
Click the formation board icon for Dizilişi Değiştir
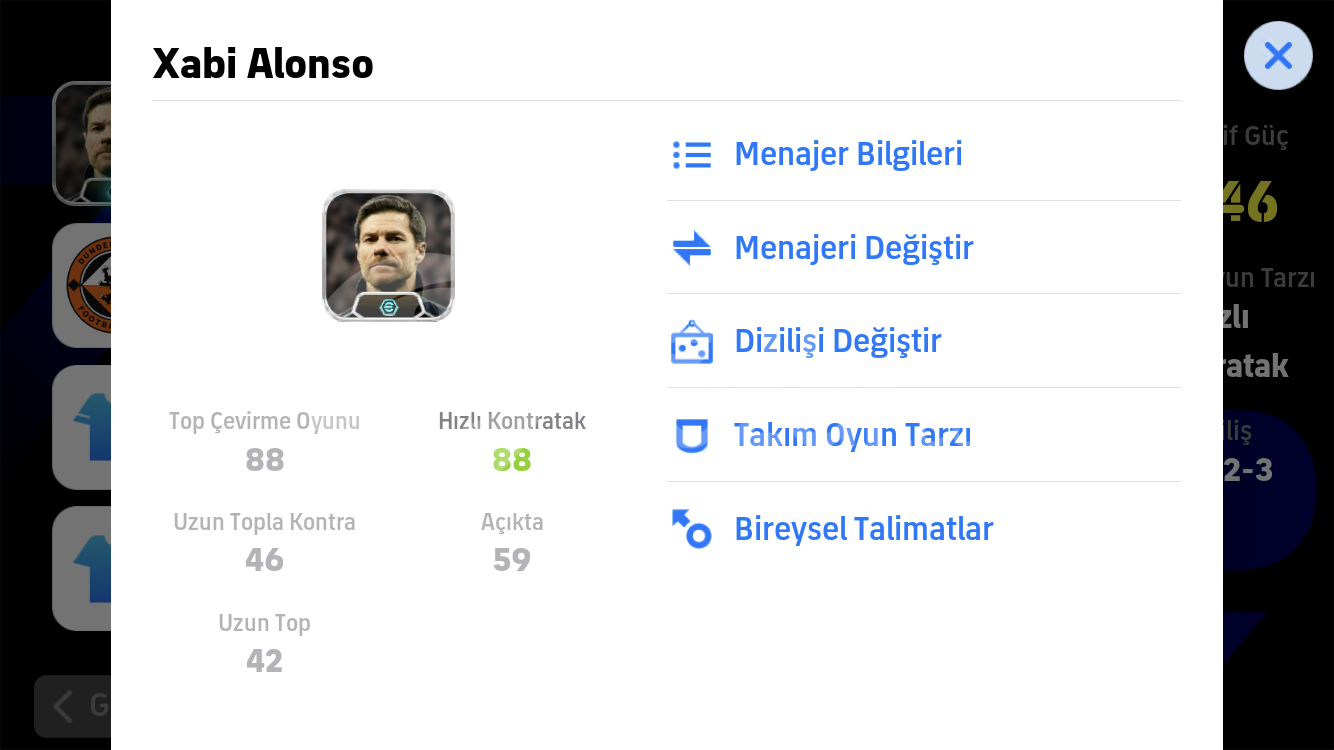tap(691, 341)
